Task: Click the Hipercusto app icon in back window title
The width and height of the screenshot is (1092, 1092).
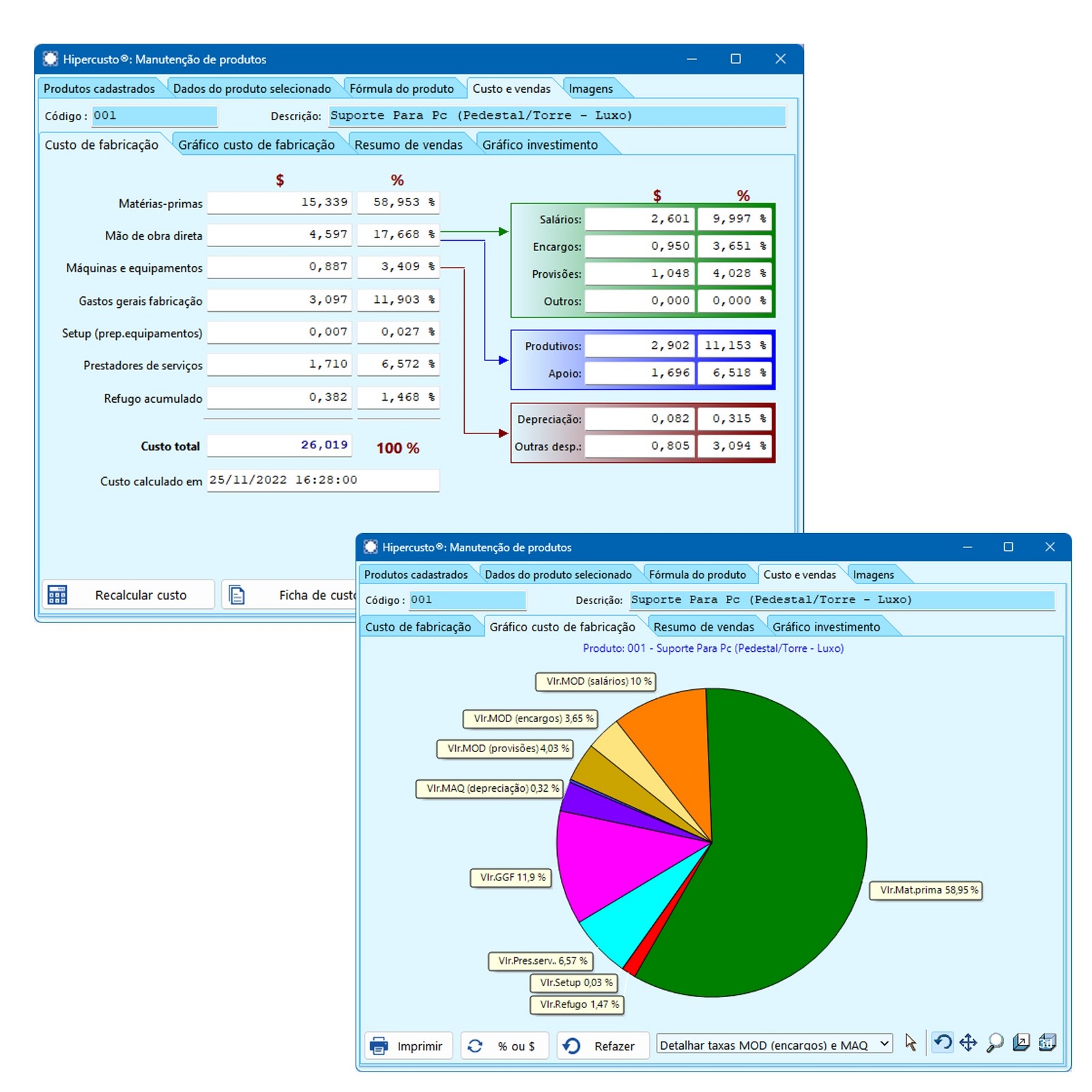Action: click(x=51, y=59)
